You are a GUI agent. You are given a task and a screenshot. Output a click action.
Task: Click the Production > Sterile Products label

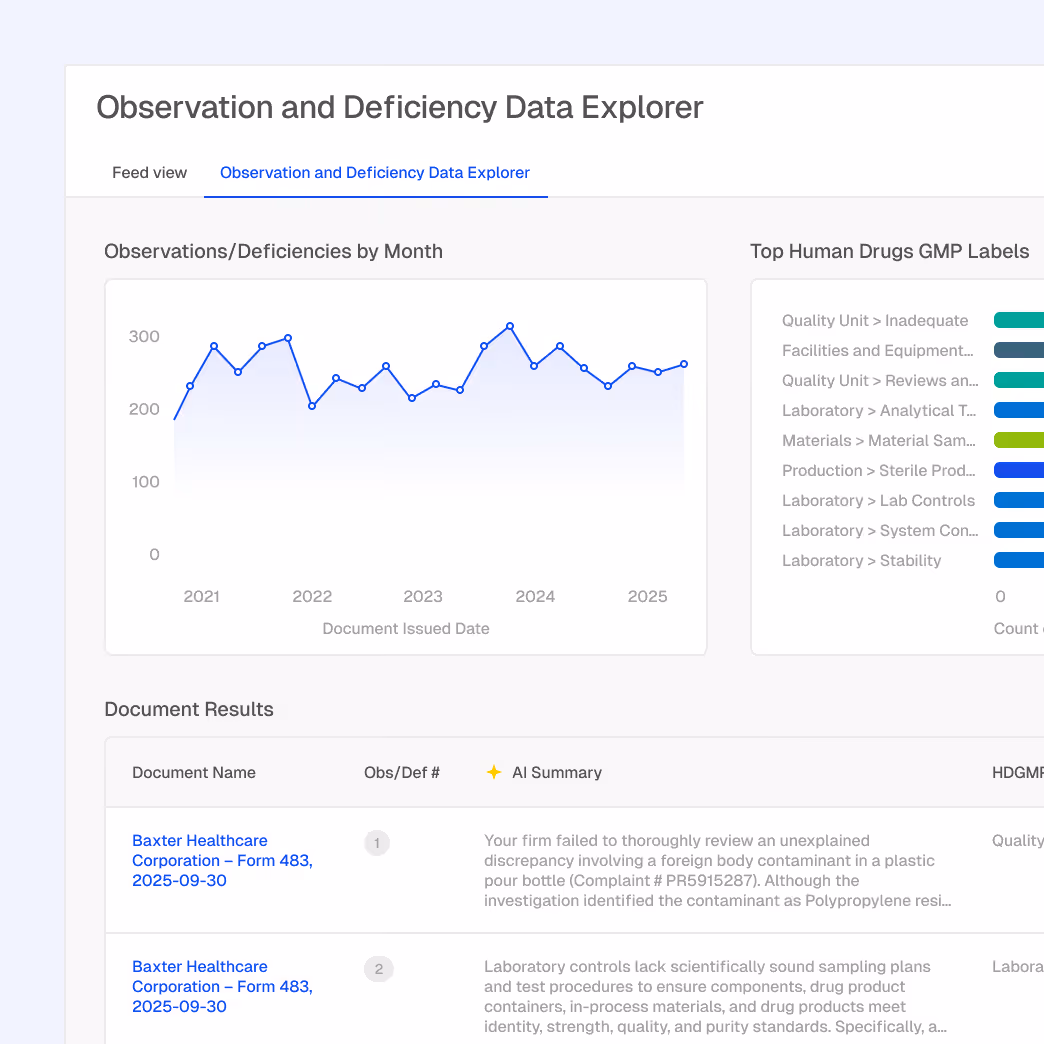click(878, 470)
